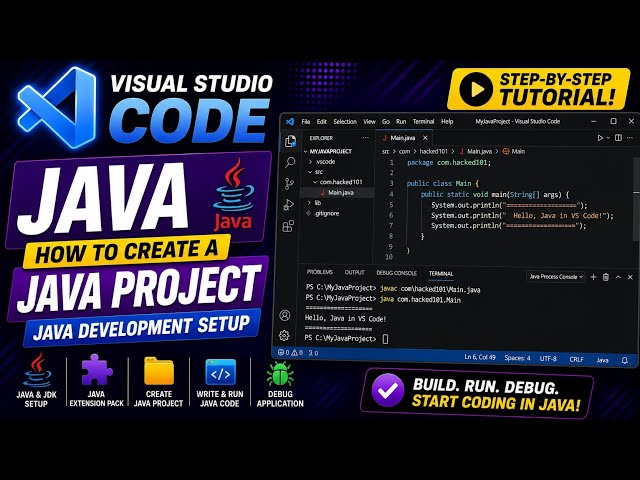Switch to the Problems panel tab

click(320, 272)
